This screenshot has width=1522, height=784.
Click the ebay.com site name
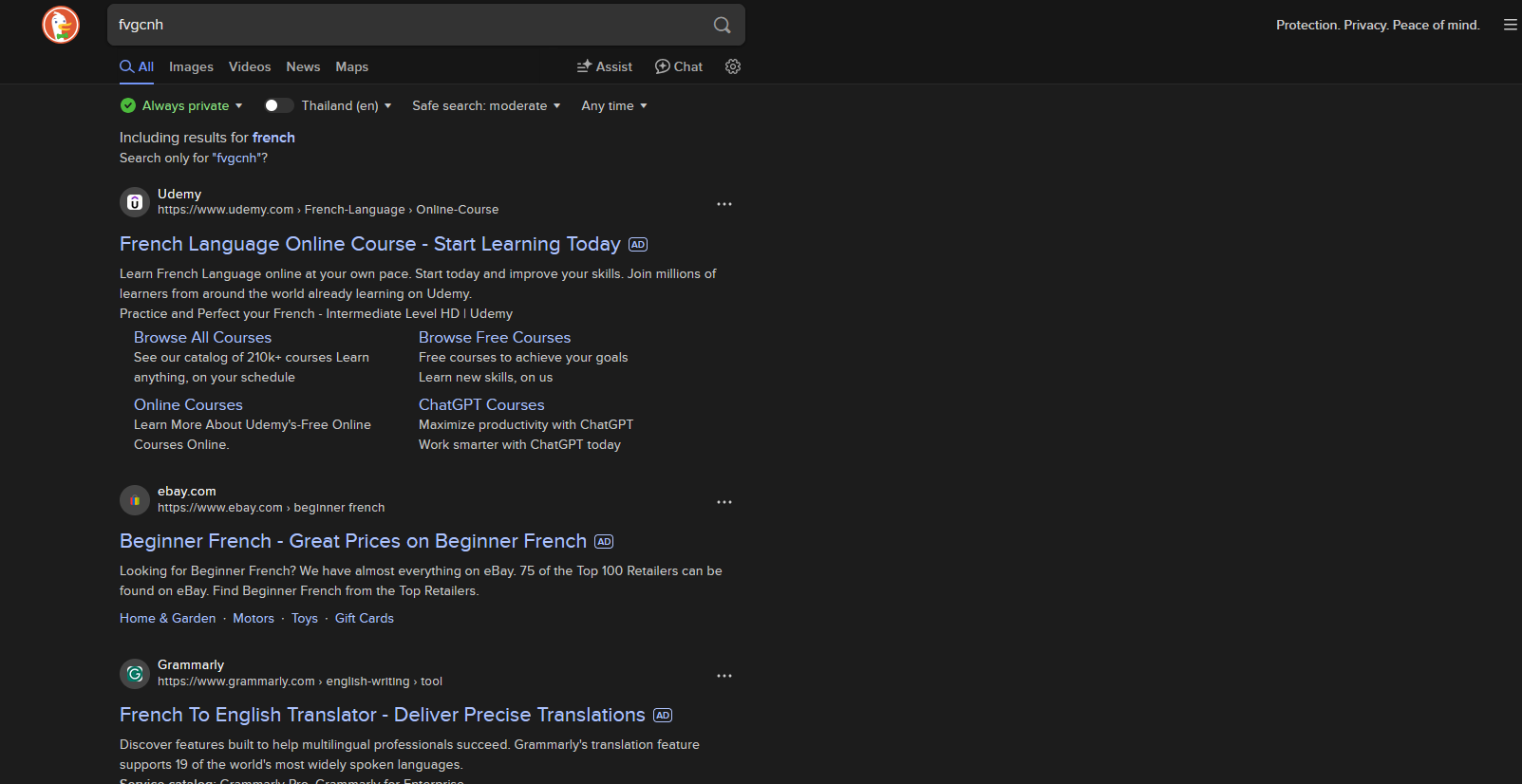coord(187,492)
